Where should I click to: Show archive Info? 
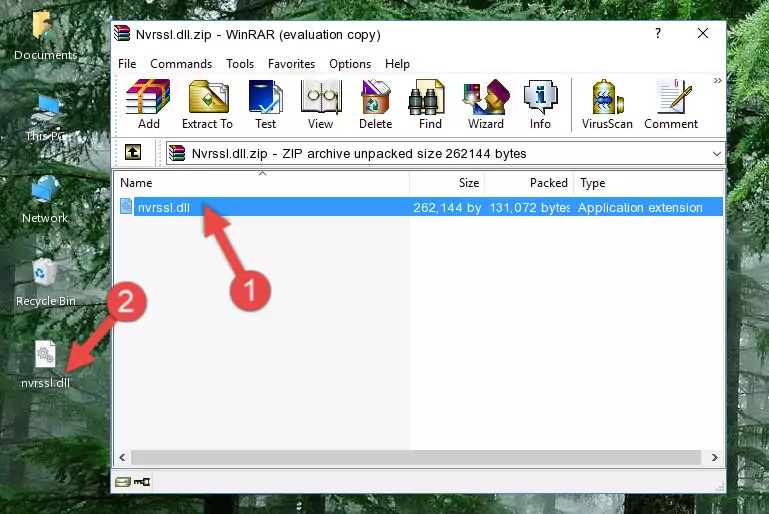point(540,104)
